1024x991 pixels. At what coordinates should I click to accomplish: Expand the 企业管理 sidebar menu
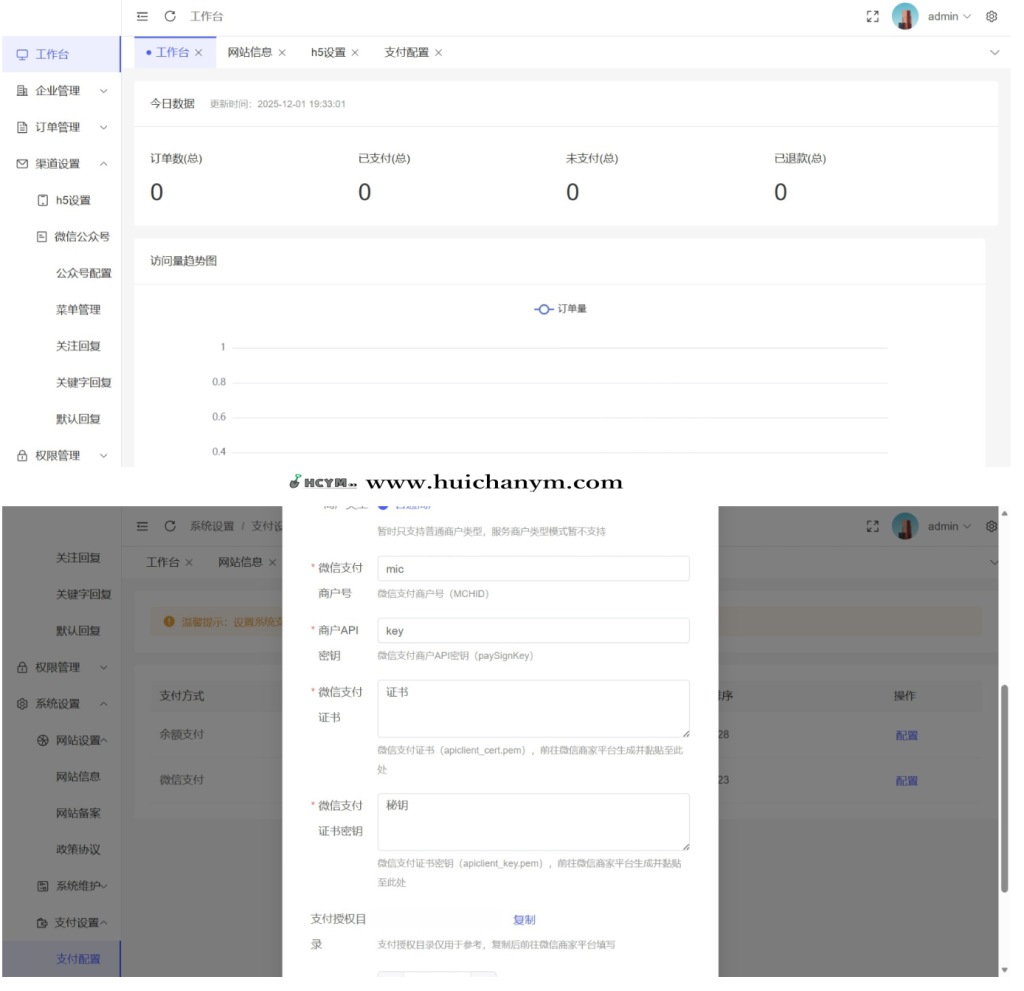pyautogui.click(x=60, y=91)
